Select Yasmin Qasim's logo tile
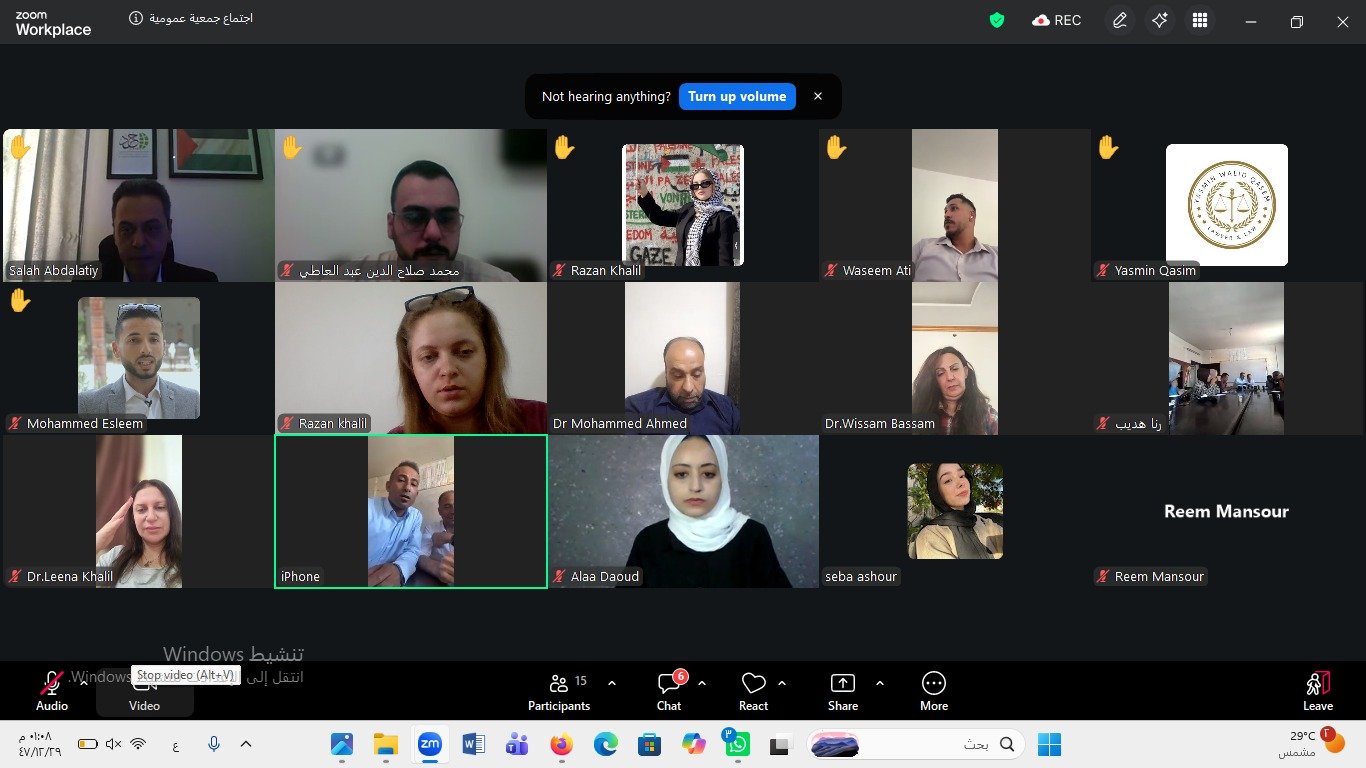This screenshot has height=768, width=1366. pos(1227,205)
